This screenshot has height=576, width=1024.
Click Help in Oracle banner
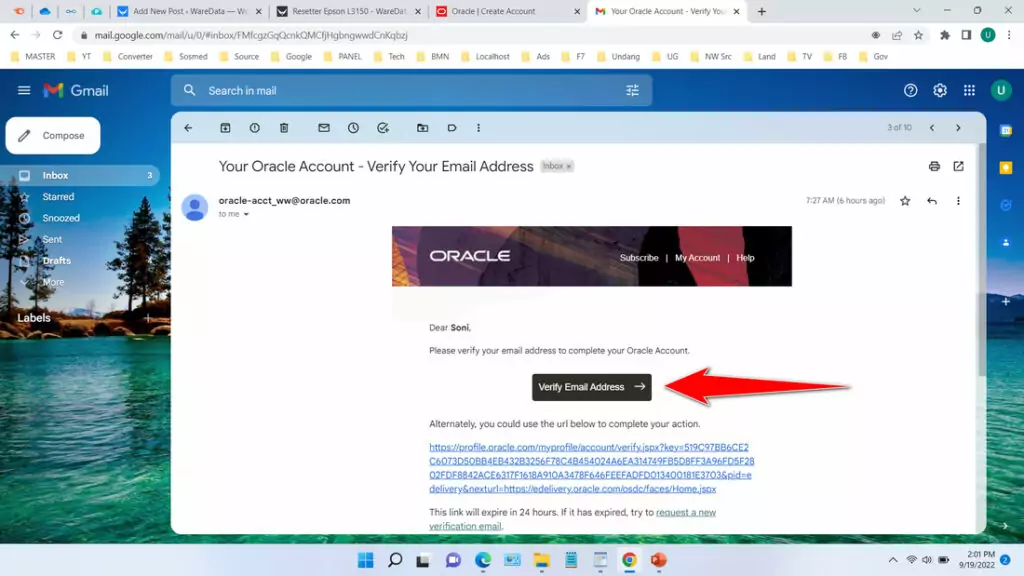(x=745, y=257)
